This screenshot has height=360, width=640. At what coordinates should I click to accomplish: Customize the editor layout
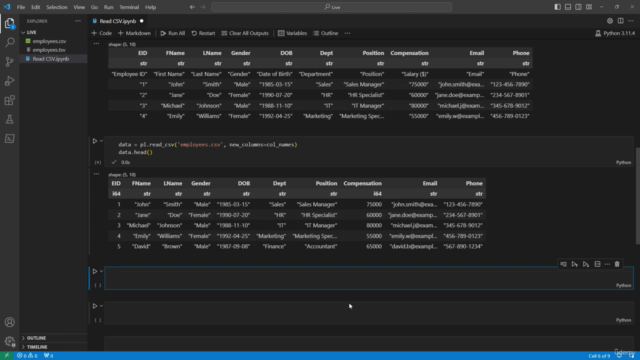[589, 7]
